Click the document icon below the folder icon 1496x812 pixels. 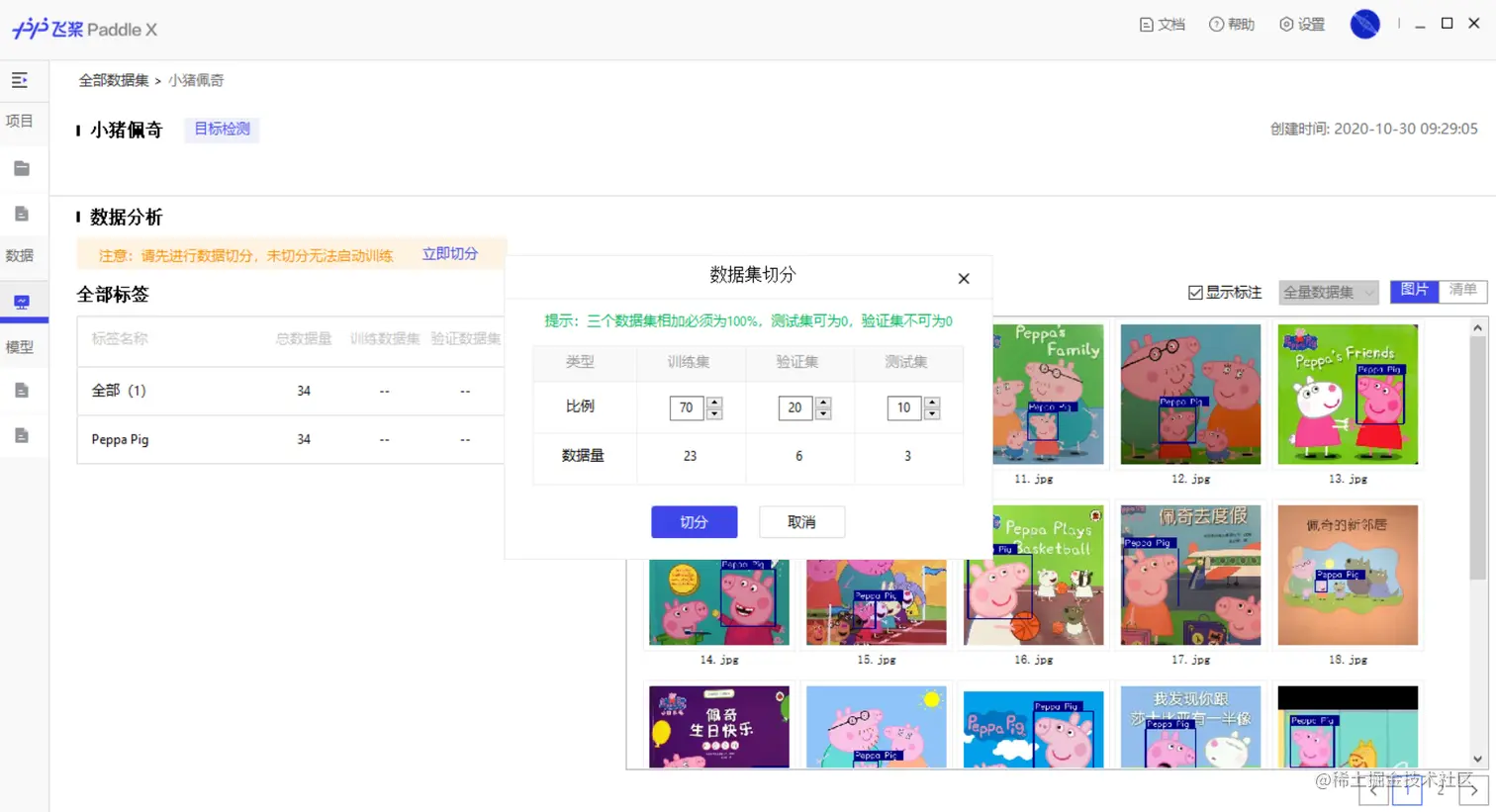21,214
